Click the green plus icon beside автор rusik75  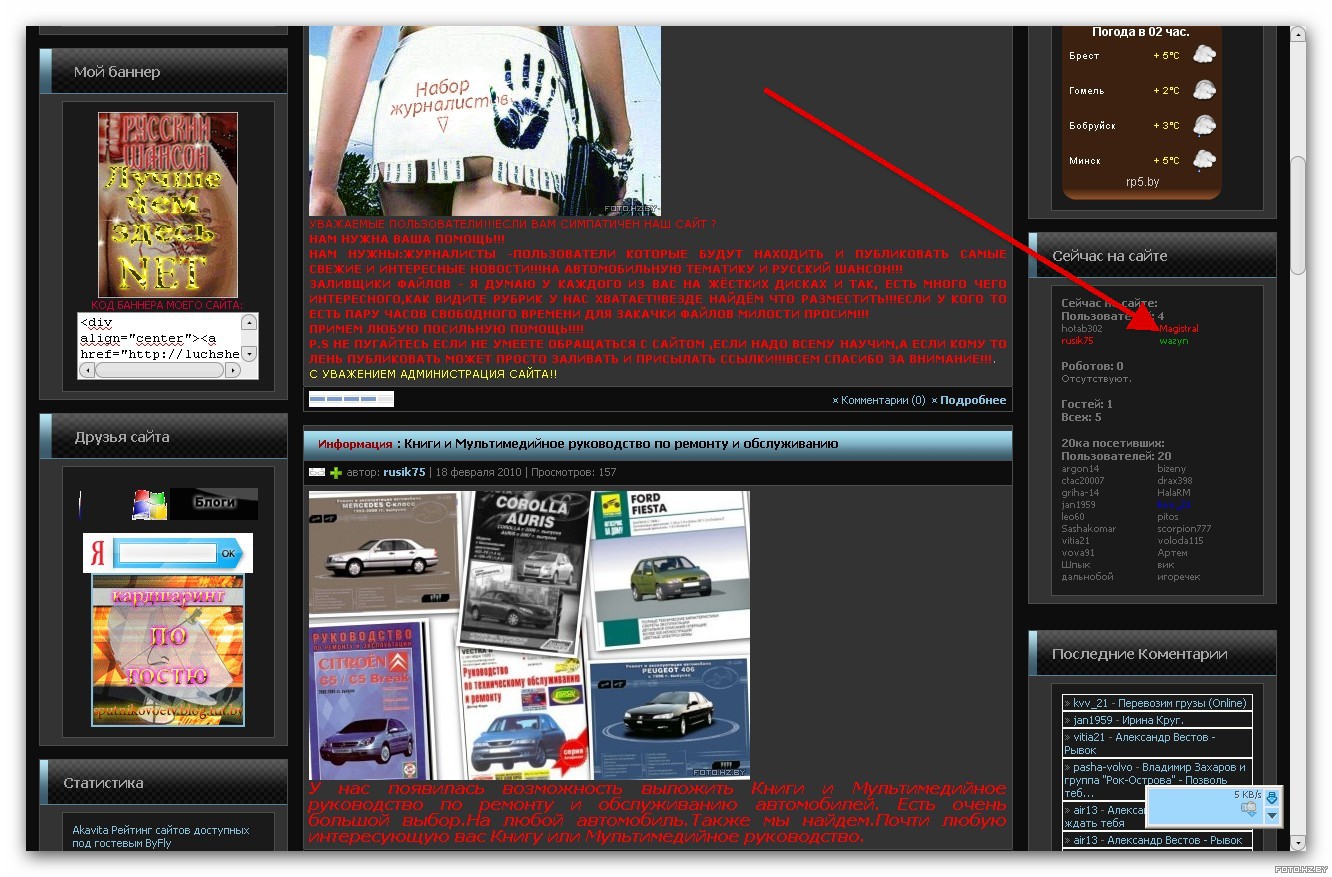(x=336, y=472)
